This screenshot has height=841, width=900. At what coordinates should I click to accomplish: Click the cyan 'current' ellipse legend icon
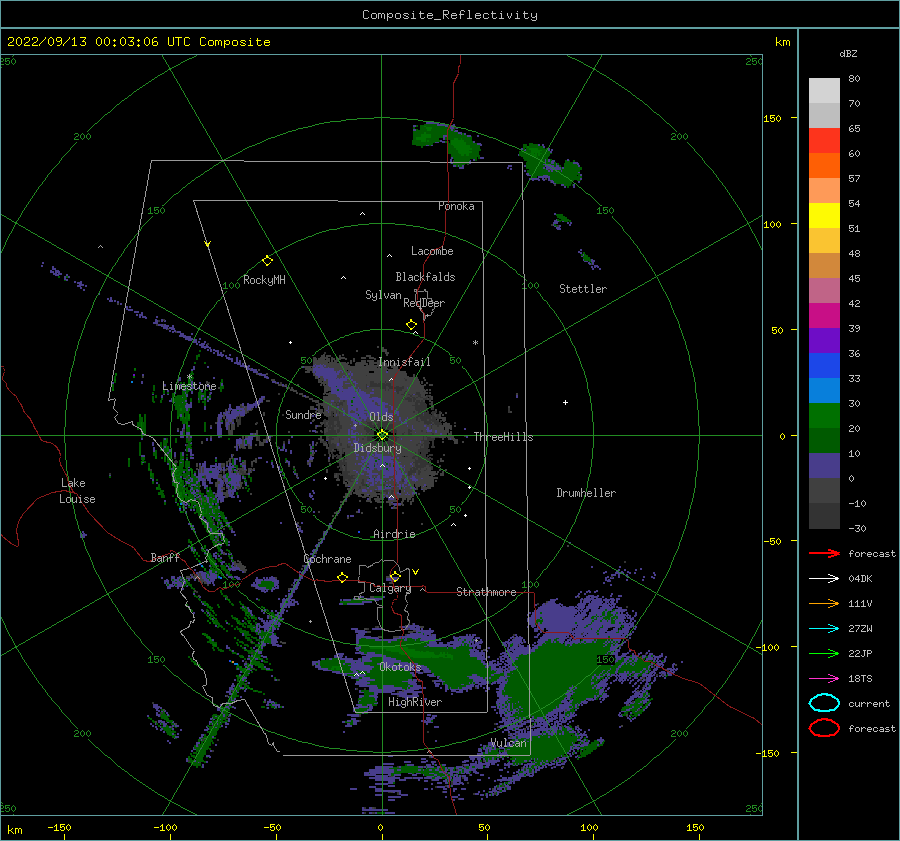824,703
